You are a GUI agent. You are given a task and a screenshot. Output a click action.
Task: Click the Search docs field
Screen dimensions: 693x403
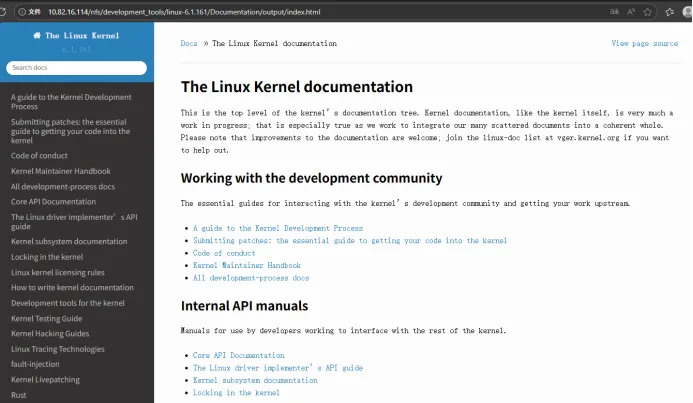pyautogui.click(x=76, y=68)
